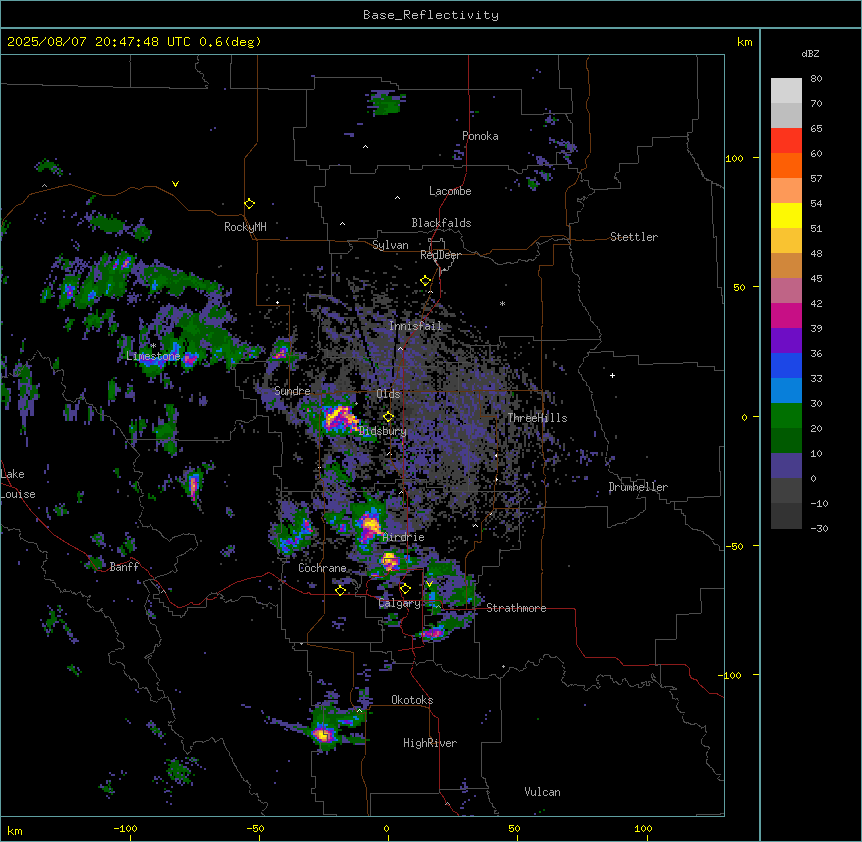This screenshot has height=842, width=862.
Task: Select the bright green 20-30 dBZ legend swatch
Action: 786,416
